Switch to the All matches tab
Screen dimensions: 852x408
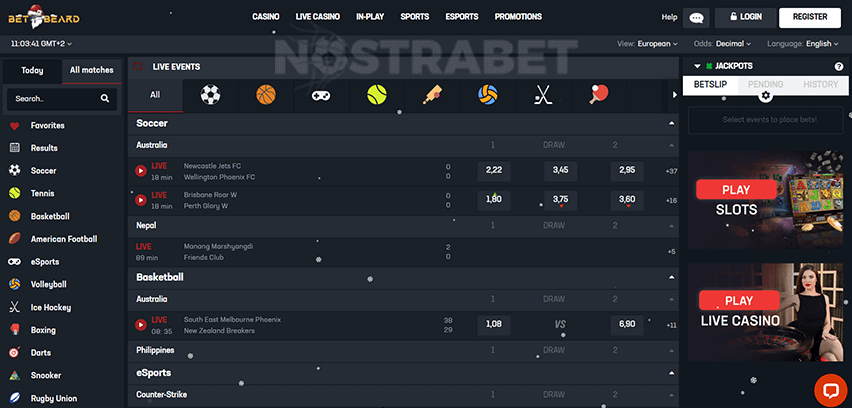pyautogui.click(x=92, y=71)
